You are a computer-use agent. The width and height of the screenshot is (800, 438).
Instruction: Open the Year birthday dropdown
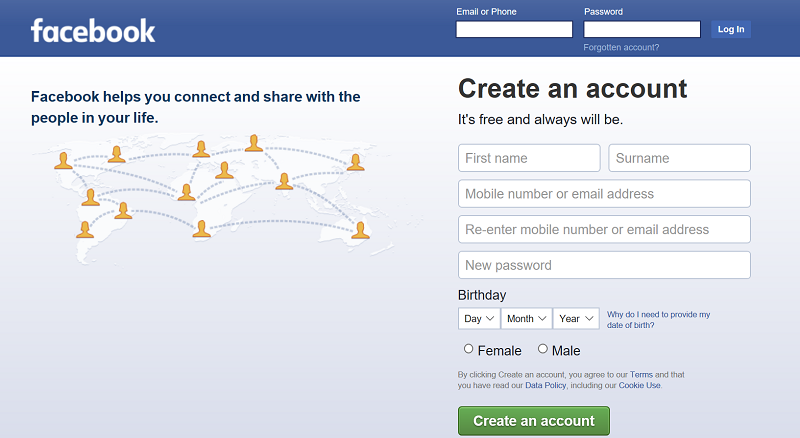pyautogui.click(x=576, y=318)
